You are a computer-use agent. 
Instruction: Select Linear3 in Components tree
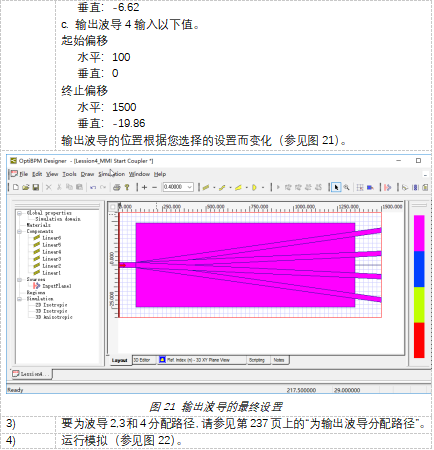[x=52, y=259]
